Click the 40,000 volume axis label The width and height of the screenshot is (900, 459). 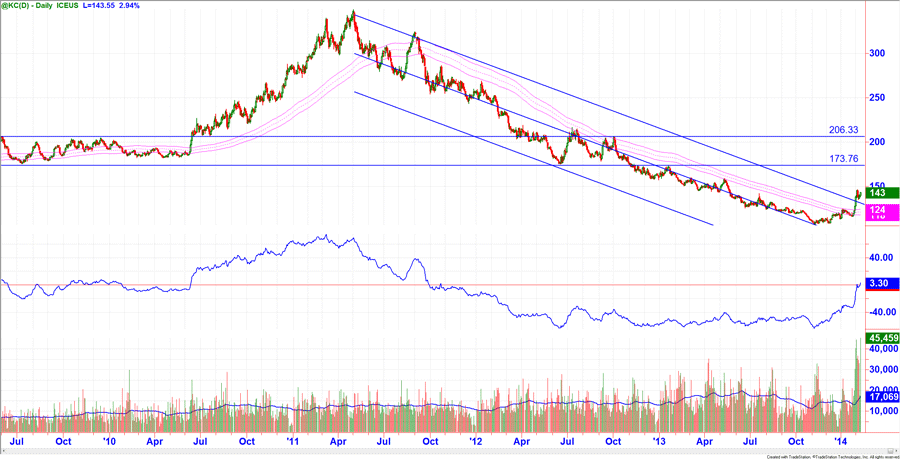pos(878,350)
